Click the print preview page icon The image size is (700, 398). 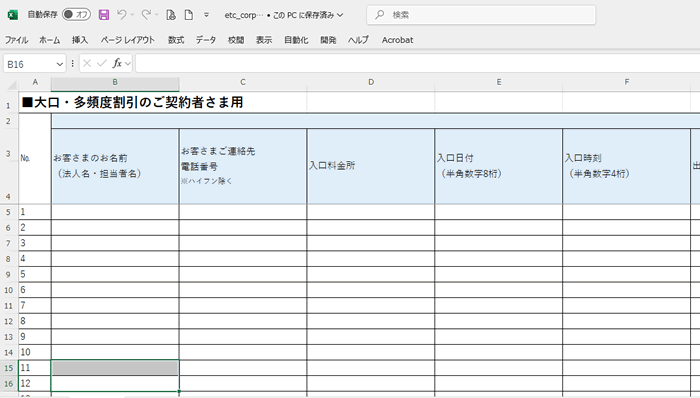(x=171, y=15)
